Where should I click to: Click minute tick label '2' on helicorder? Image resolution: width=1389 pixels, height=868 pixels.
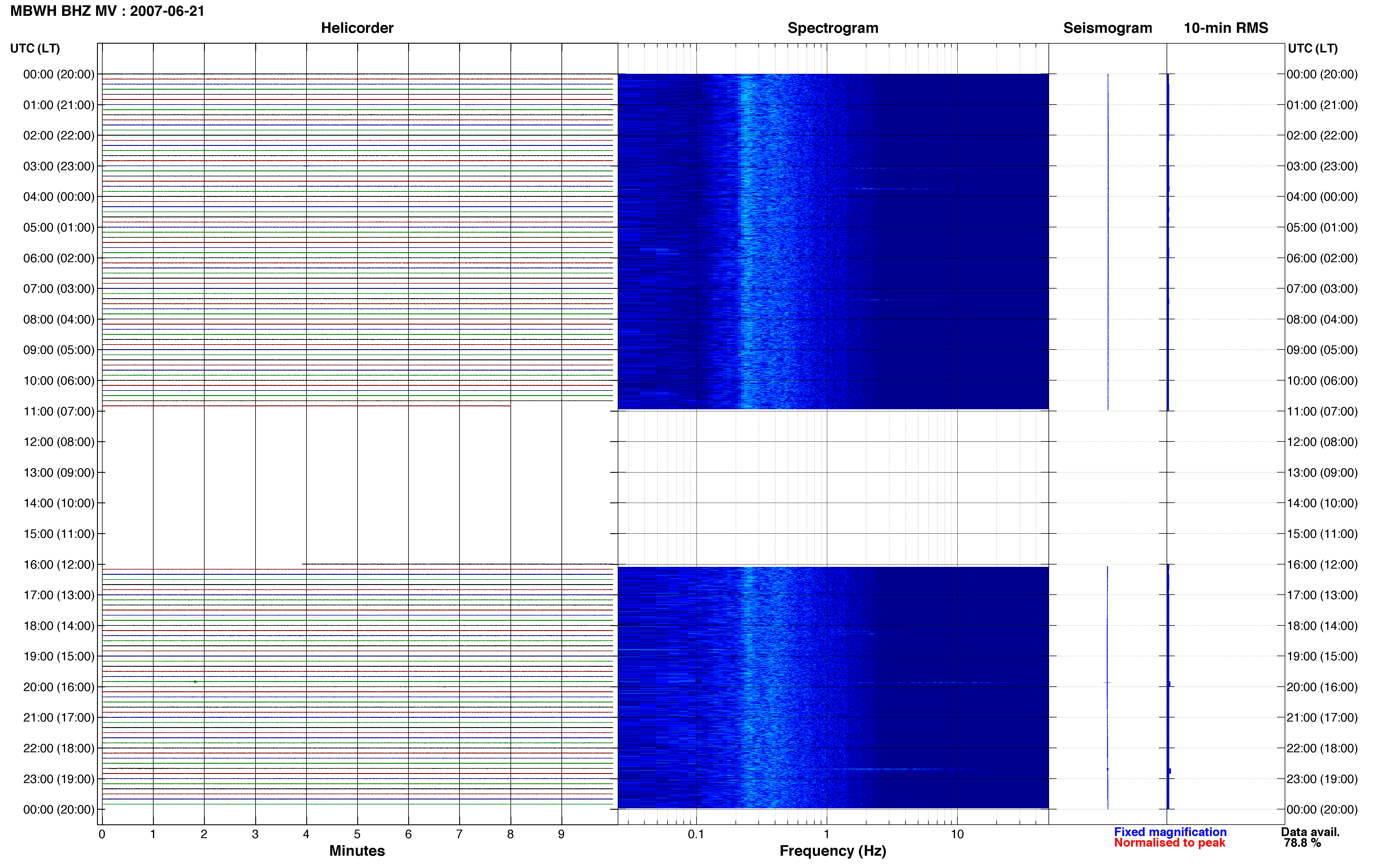click(x=204, y=834)
